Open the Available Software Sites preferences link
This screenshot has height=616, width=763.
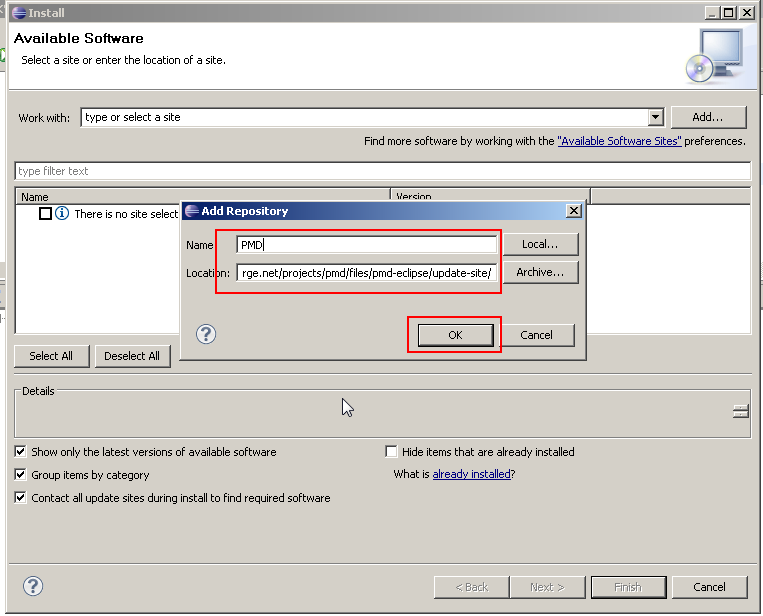[619, 141]
